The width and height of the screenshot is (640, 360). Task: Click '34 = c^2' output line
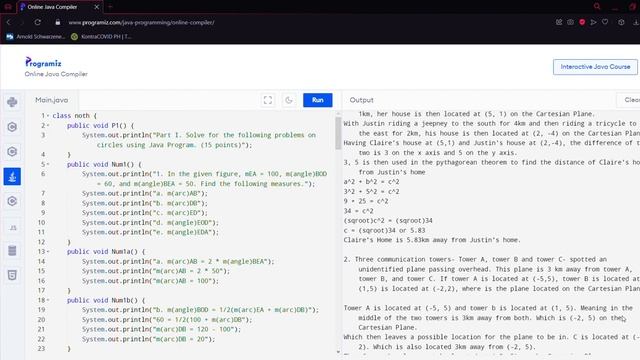(x=358, y=211)
